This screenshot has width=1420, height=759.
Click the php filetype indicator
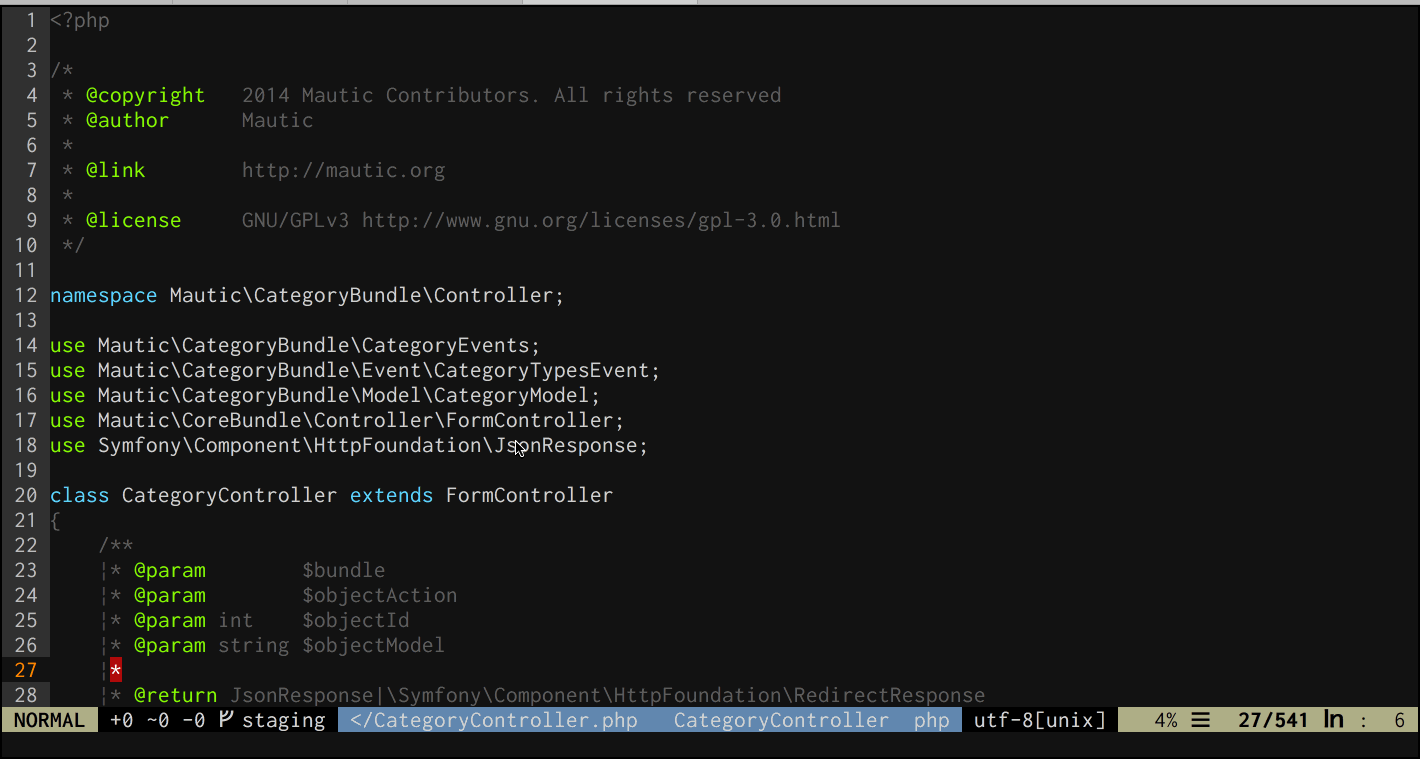point(932,720)
